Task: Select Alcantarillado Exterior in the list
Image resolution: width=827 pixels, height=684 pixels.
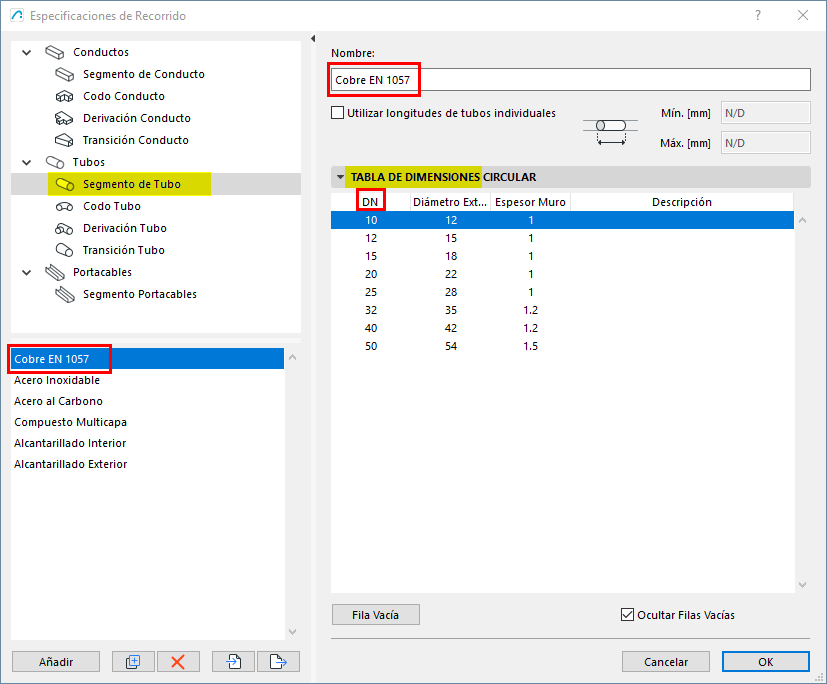Action: pos(148,465)
